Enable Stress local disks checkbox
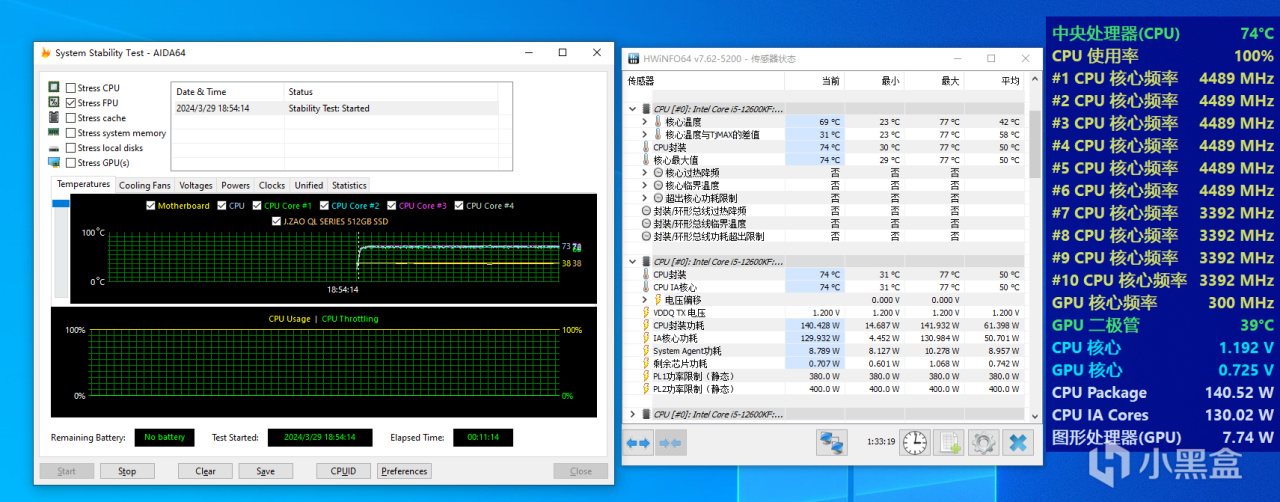 [x=71, y=148]
